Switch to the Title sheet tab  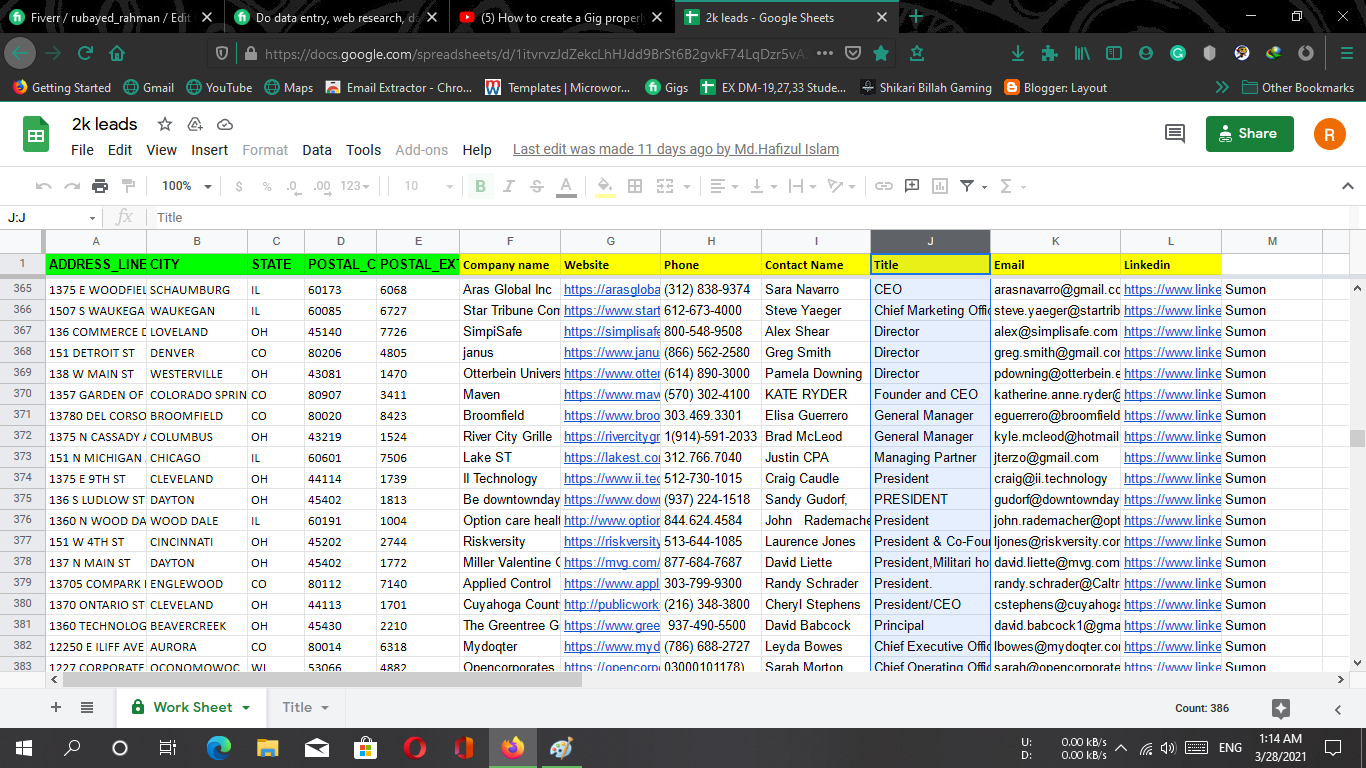tap(297, 707)
